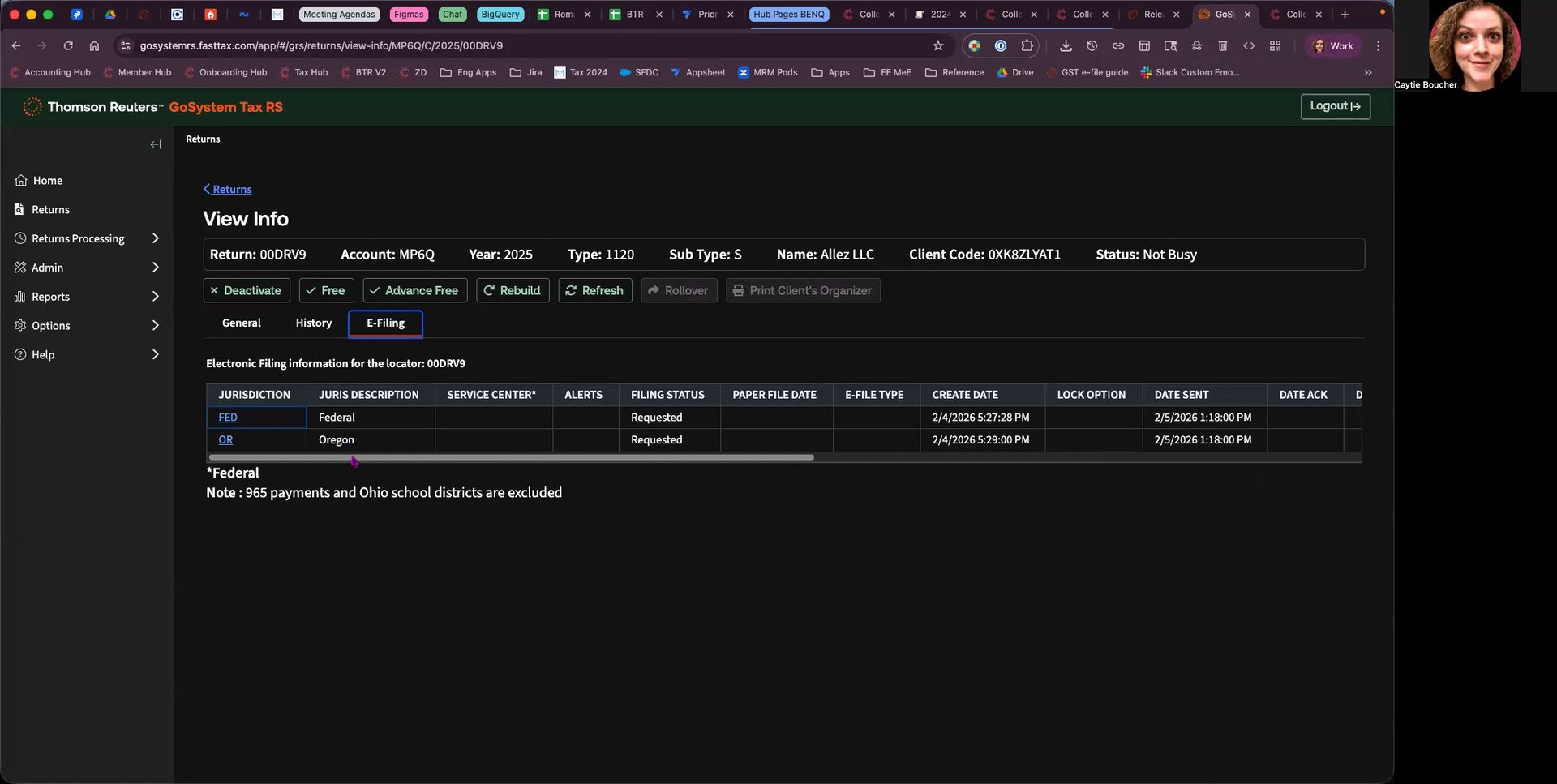Switch to the General tab
Viewport: 1557px width, 784px height.
(x=242, y=323)
